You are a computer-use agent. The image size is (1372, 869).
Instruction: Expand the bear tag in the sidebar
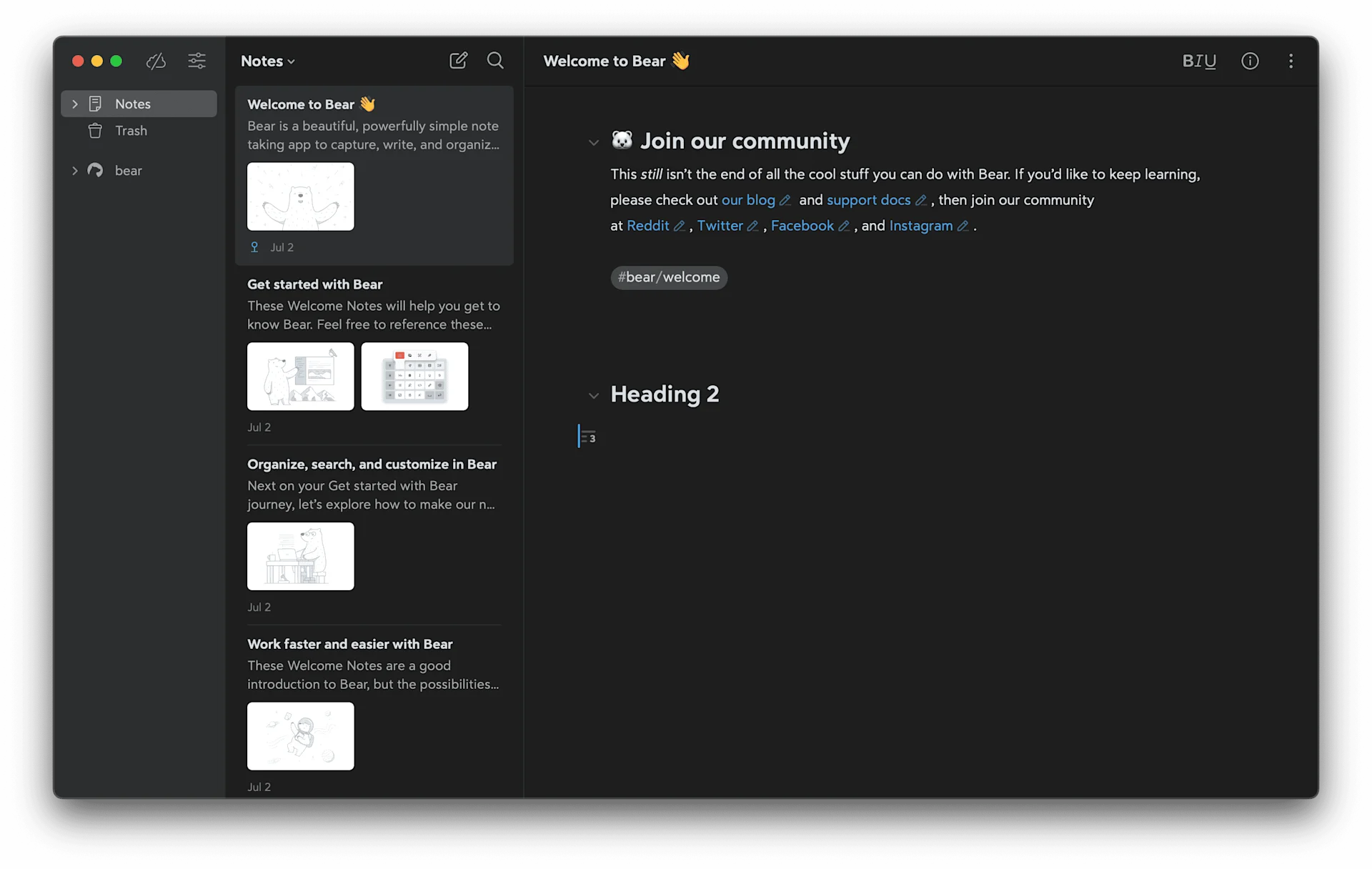[x=74, y=170]
